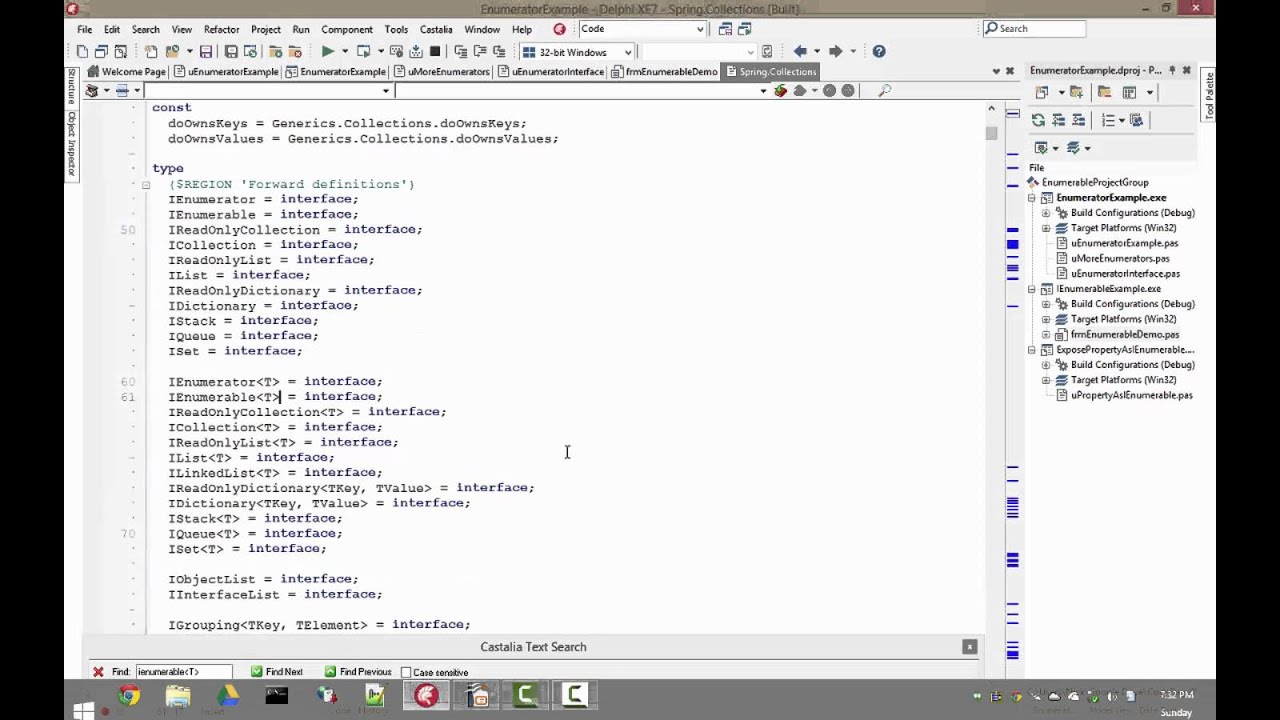Open the right method navigation combo box
The width and height of the screenshot is (1280, 720).
point(583,91)
